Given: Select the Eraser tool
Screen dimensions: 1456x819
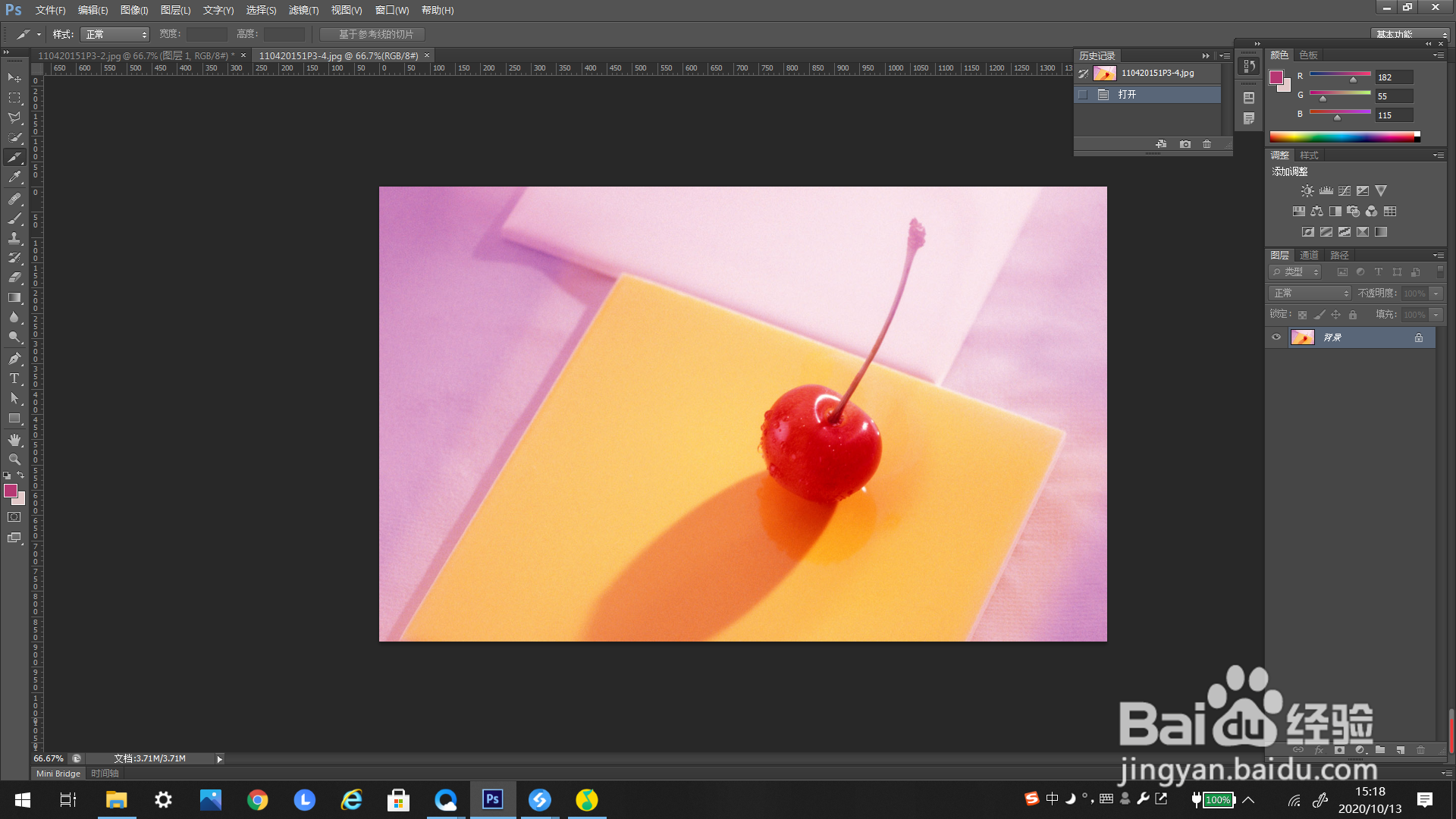Looking at the screenshot, I should (14, 278).
